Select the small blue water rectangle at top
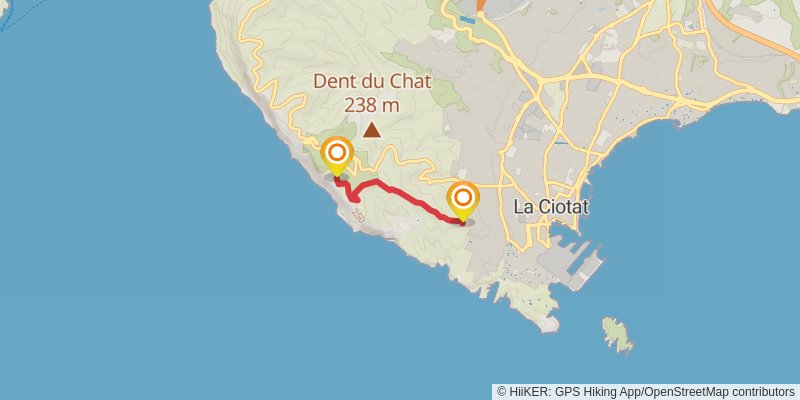The image size is (800, 400). tap(466, 19)
